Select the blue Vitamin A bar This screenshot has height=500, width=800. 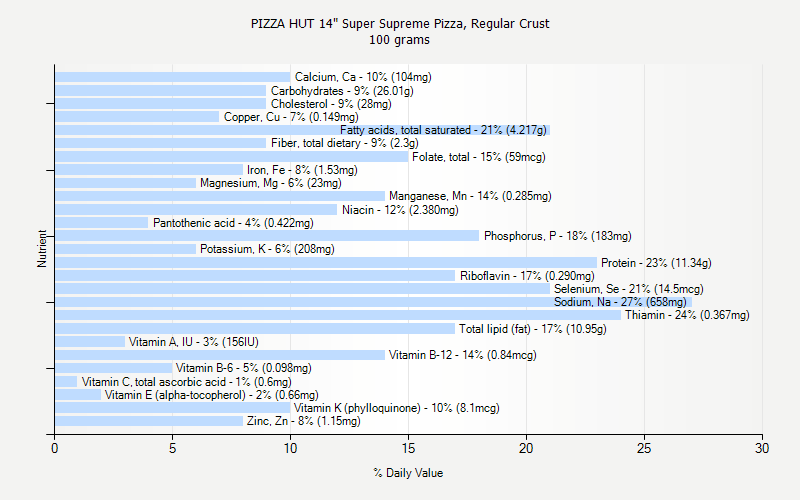[90, 342]
